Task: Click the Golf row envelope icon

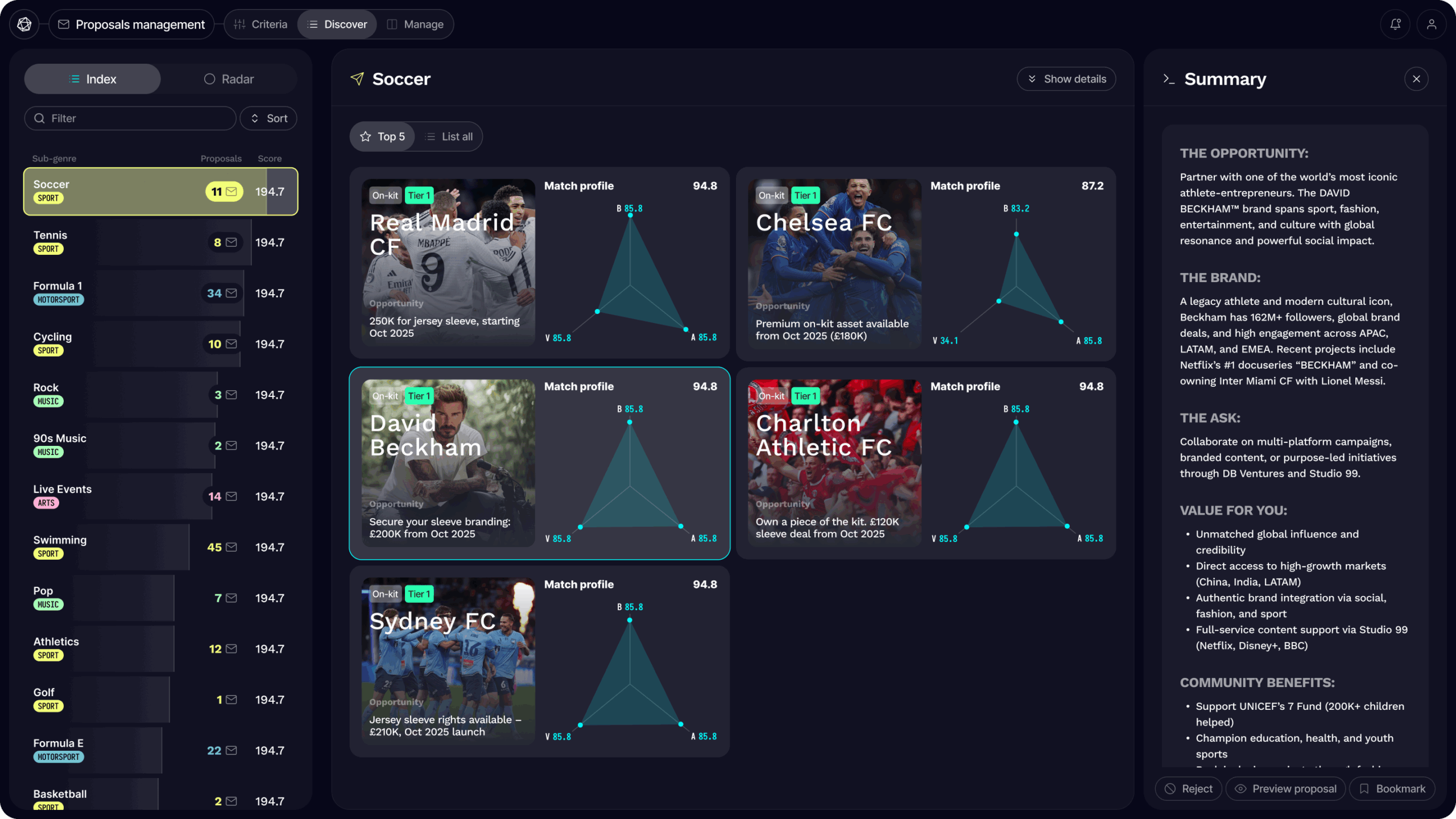Action: (x=231, y=700)
